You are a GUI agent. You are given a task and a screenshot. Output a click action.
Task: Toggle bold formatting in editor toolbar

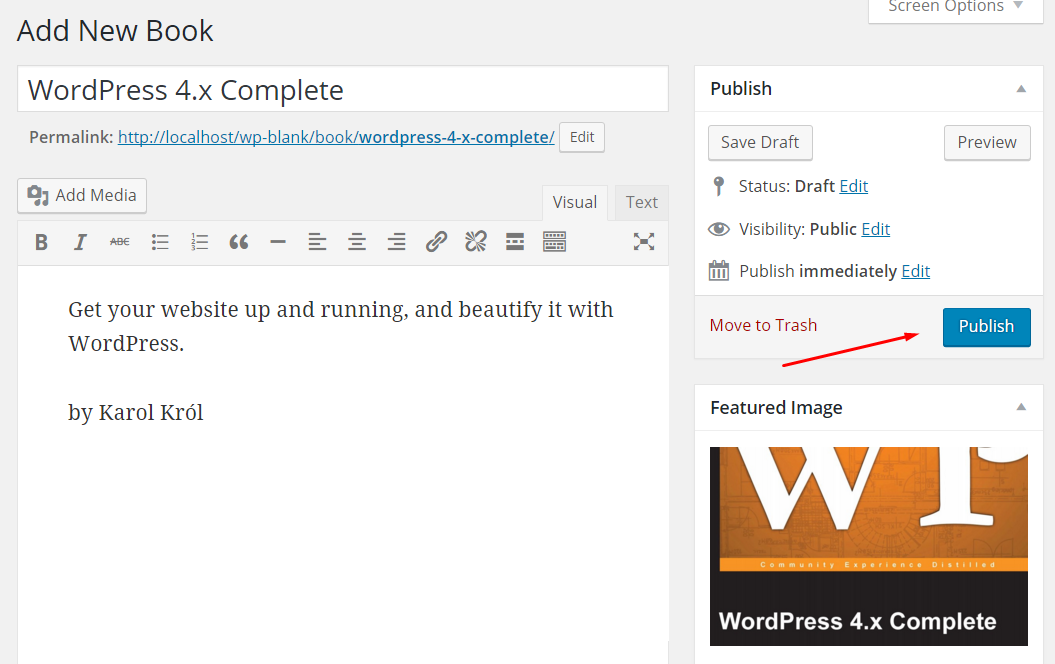[x=41, y=242]
